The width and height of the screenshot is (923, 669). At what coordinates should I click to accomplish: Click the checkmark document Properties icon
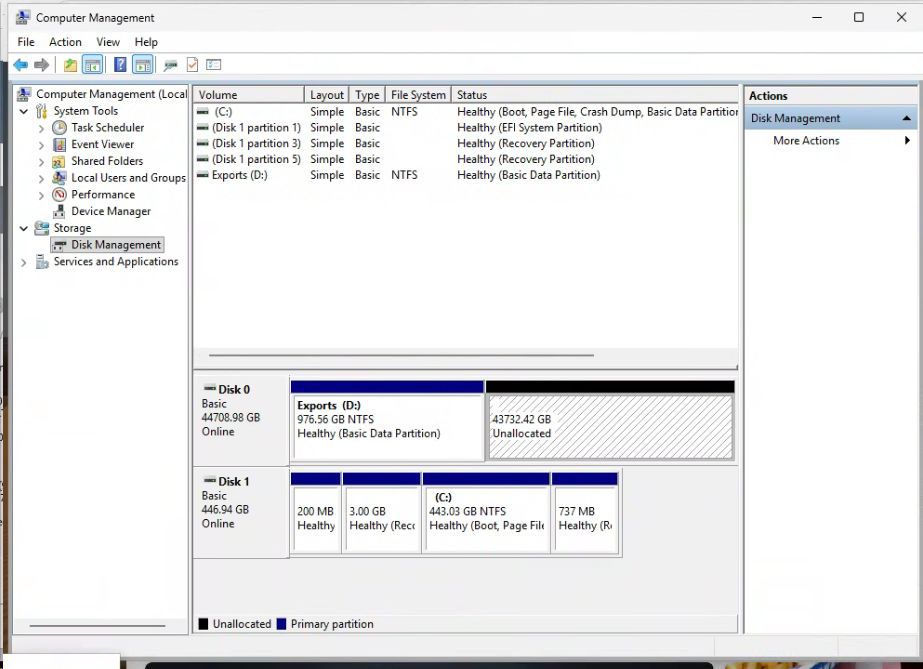tap(192, 65)
